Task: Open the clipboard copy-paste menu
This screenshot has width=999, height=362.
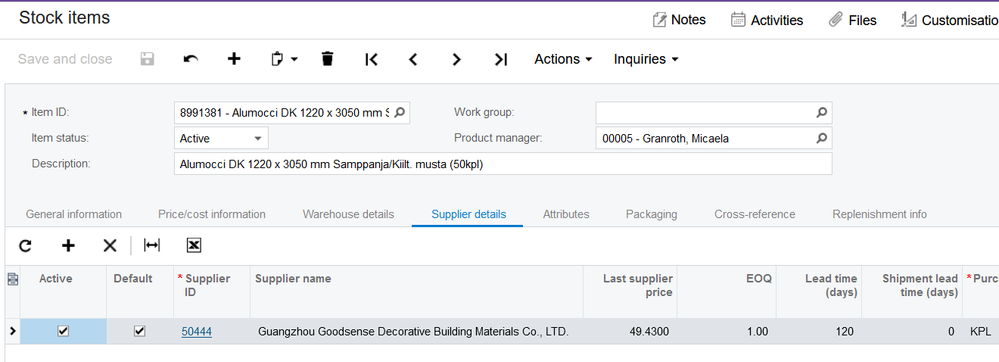Action: pyautogui.click(x=284, y=59)
